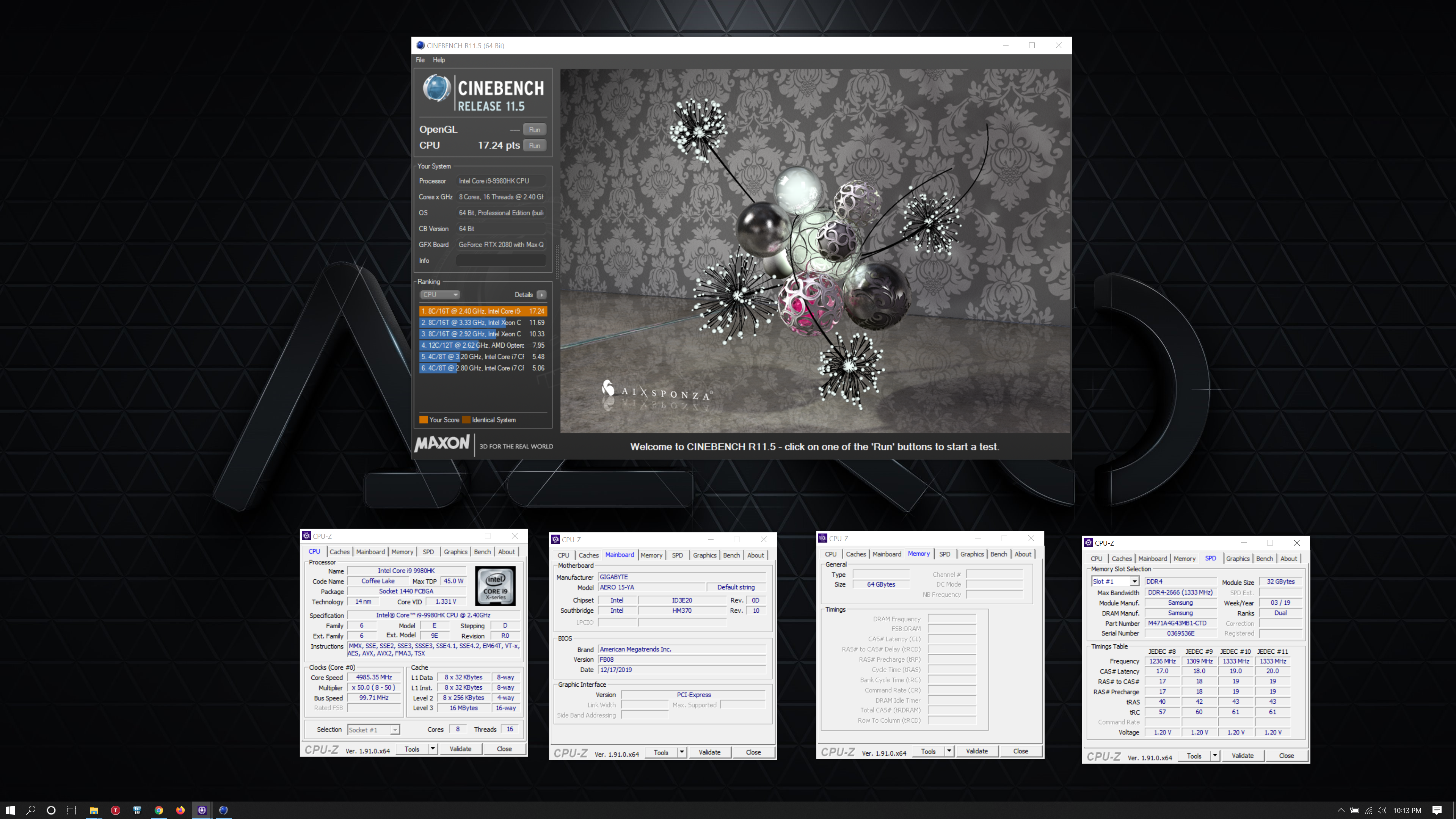The width and height of the screenshot is (1456, 819).
Task: Click Close button in CPU-Z Mainboard window
Action: [753, 752]
